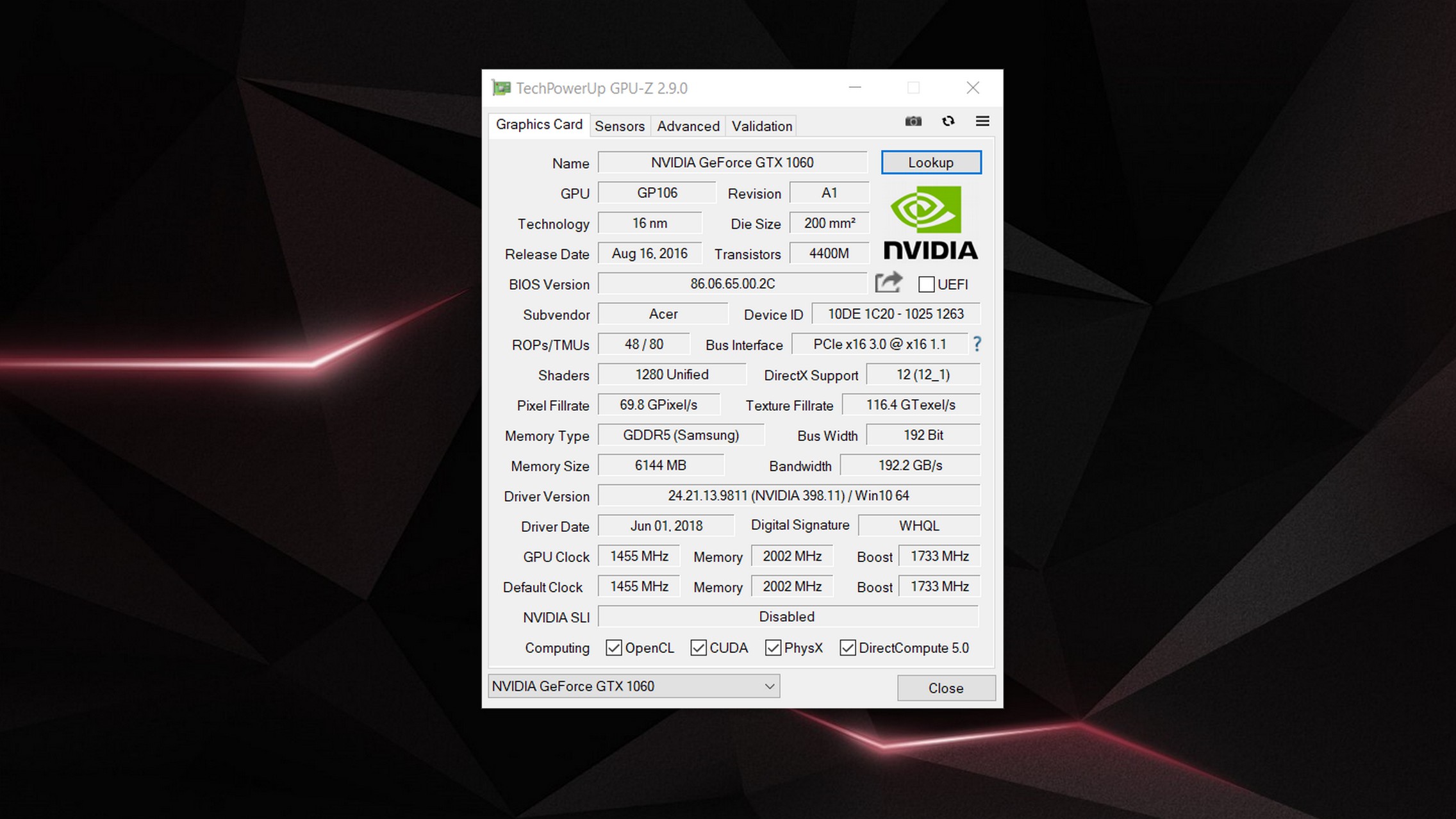Click the NVIDIA SLI field Disabled

click(788, 616)
